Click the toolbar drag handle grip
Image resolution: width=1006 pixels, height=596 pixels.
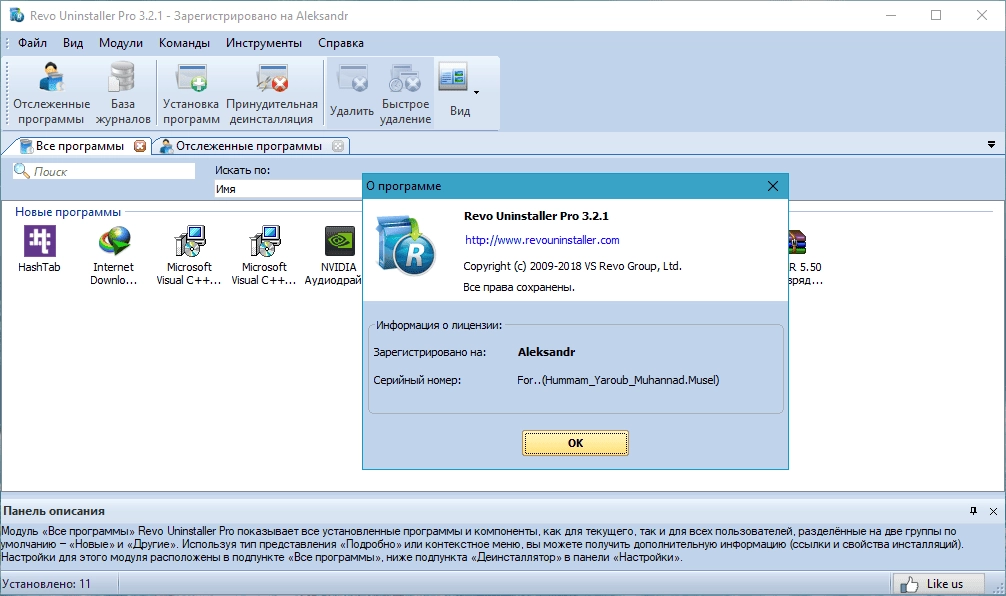click(x=8, y=93)
